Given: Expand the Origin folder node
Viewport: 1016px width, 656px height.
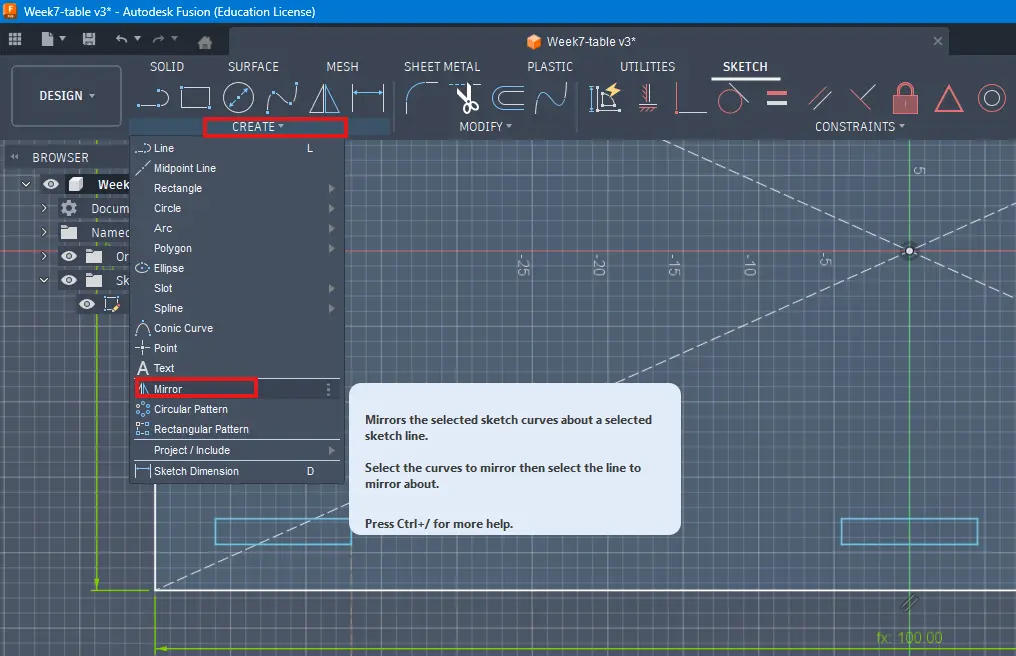Looking at the screenshot, I should tap(44, 256).
